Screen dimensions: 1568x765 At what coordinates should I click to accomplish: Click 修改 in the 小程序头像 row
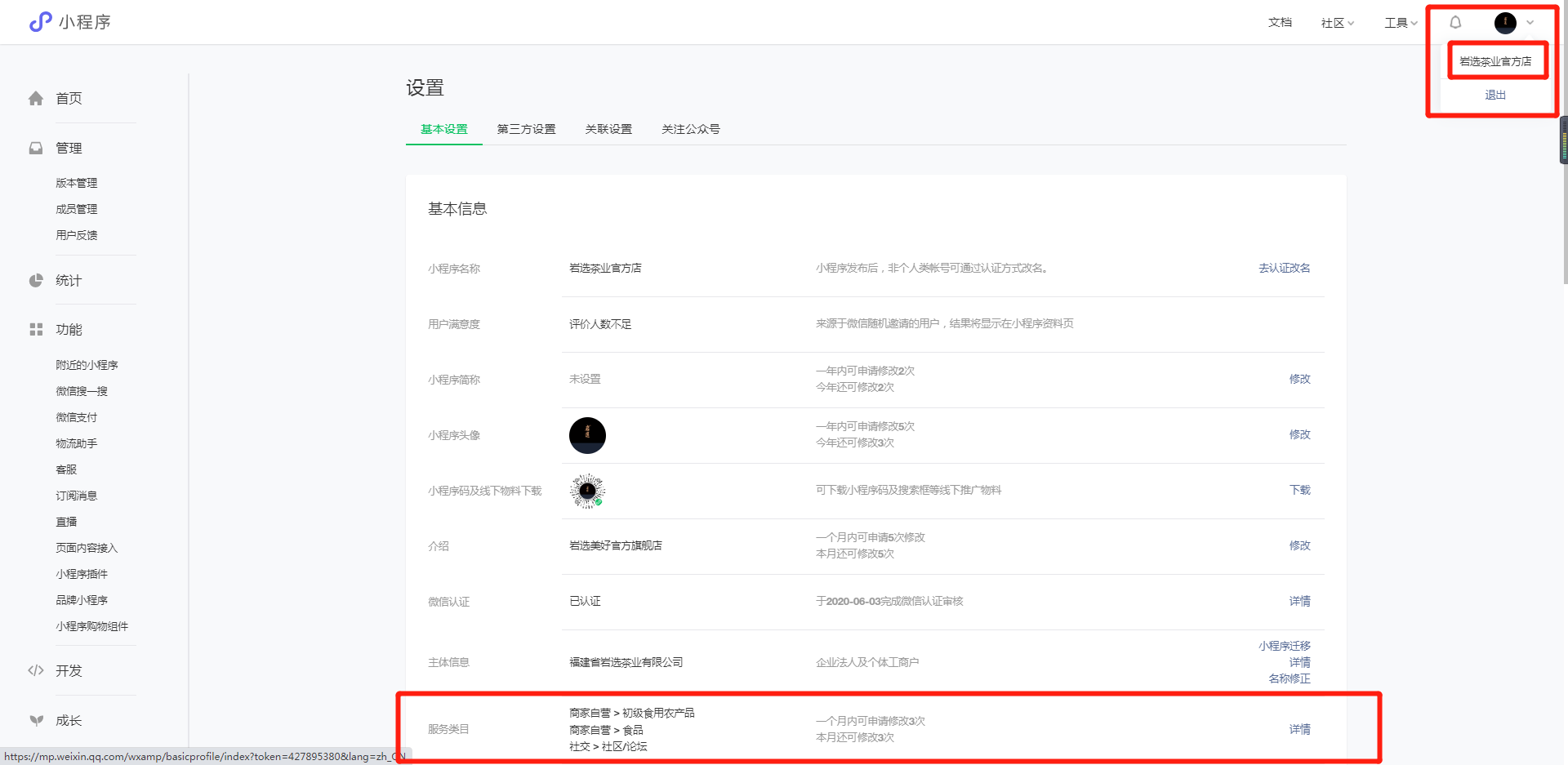click(1300, 434)
